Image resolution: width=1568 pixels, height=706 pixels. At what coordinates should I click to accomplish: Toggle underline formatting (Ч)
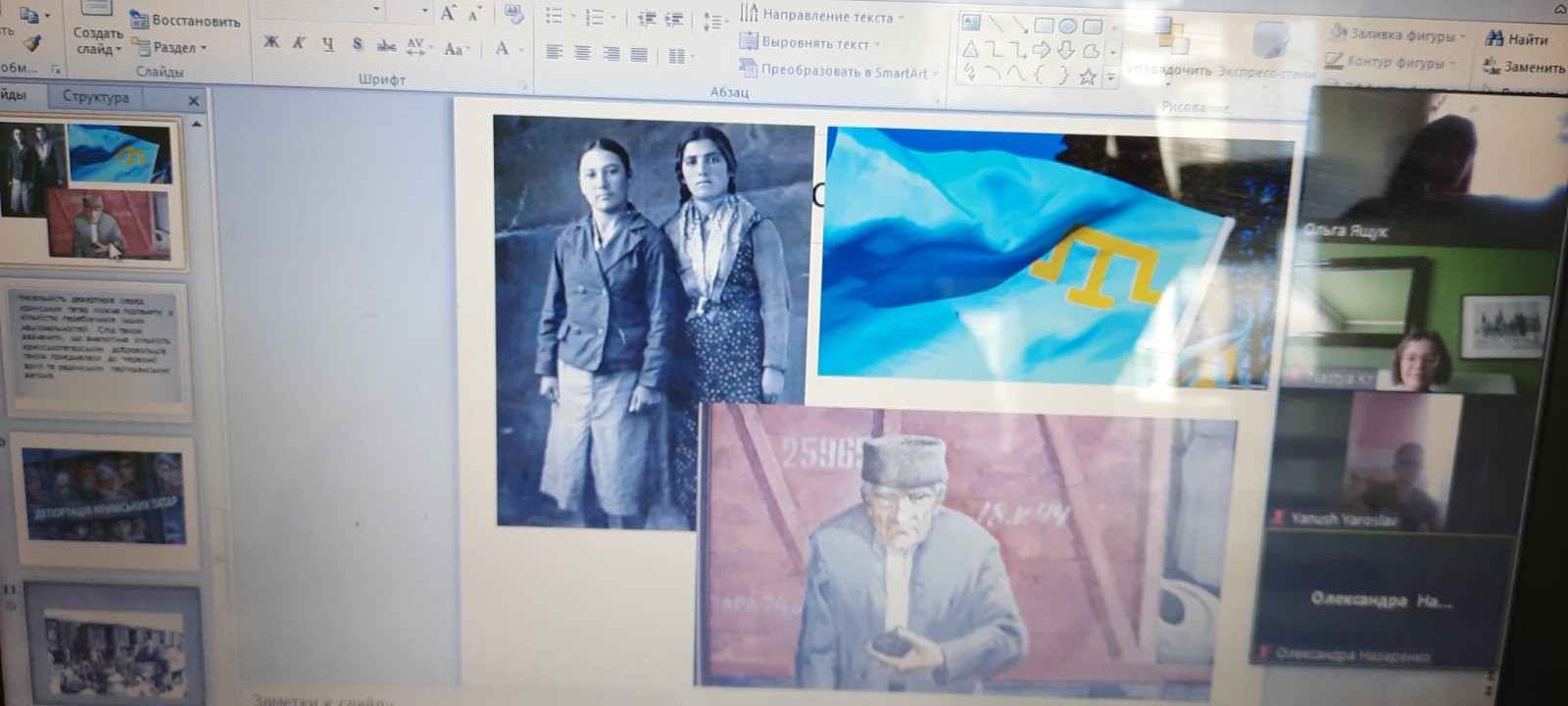[x=327, y=44]
